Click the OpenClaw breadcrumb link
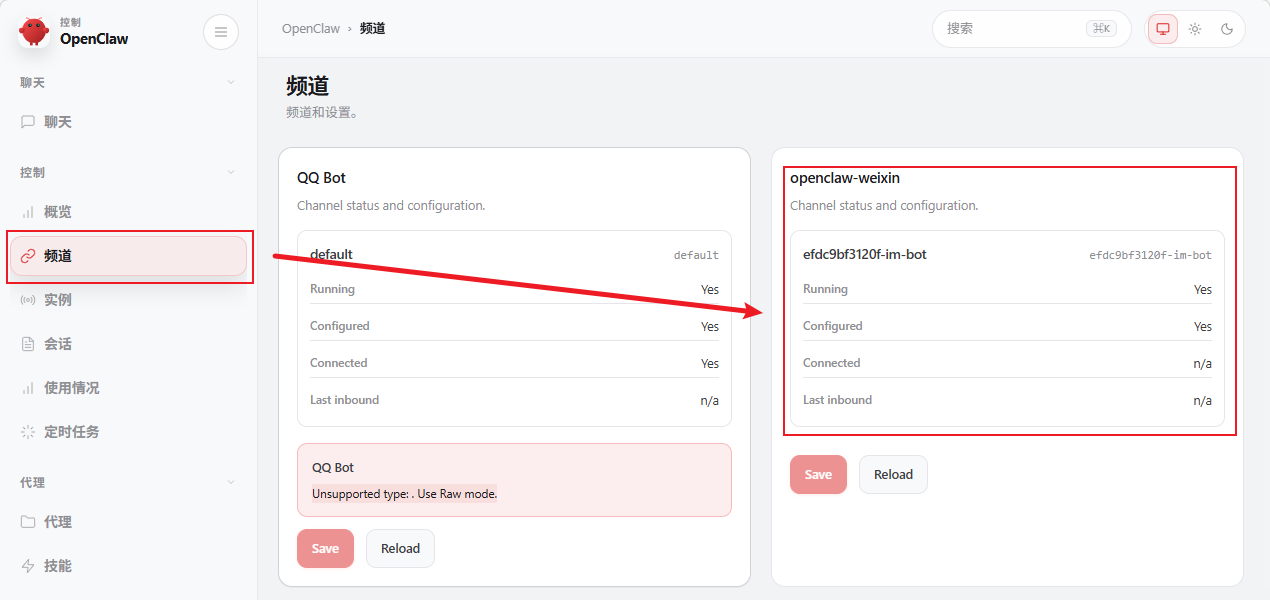Viewport: 1270px width, 600px height. pos(310,29)
